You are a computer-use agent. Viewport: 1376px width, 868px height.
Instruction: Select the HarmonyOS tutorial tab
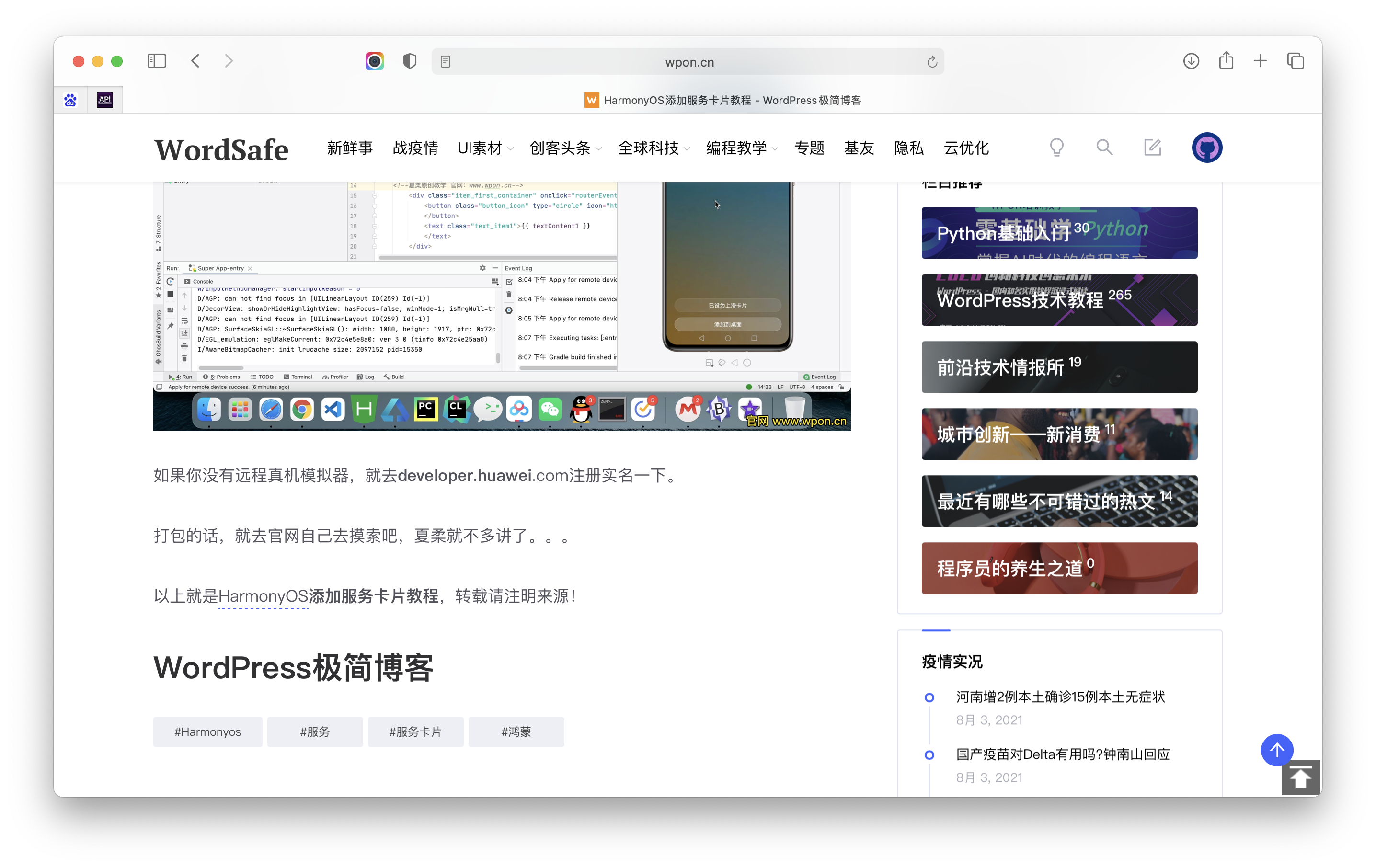click(x=722, y=100)
